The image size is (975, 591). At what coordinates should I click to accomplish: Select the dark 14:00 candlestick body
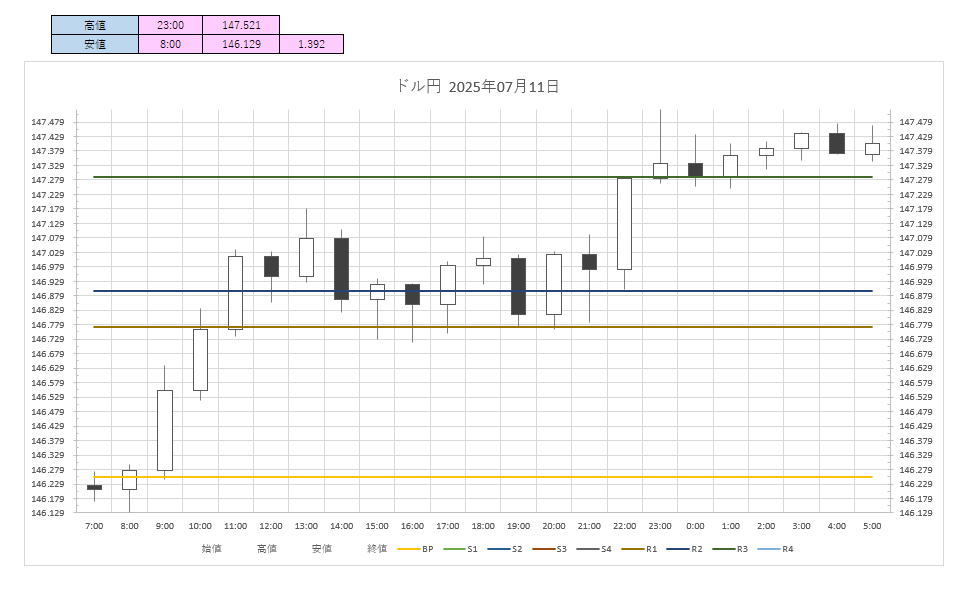pos(341,268)
